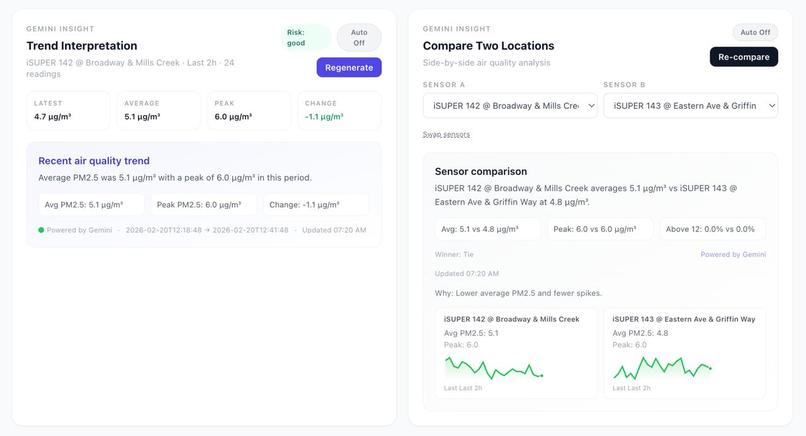Click the Above 12: 0.0% vs 0.0% chip
This screenshot has width=806, height=436.
pos(713,229)
